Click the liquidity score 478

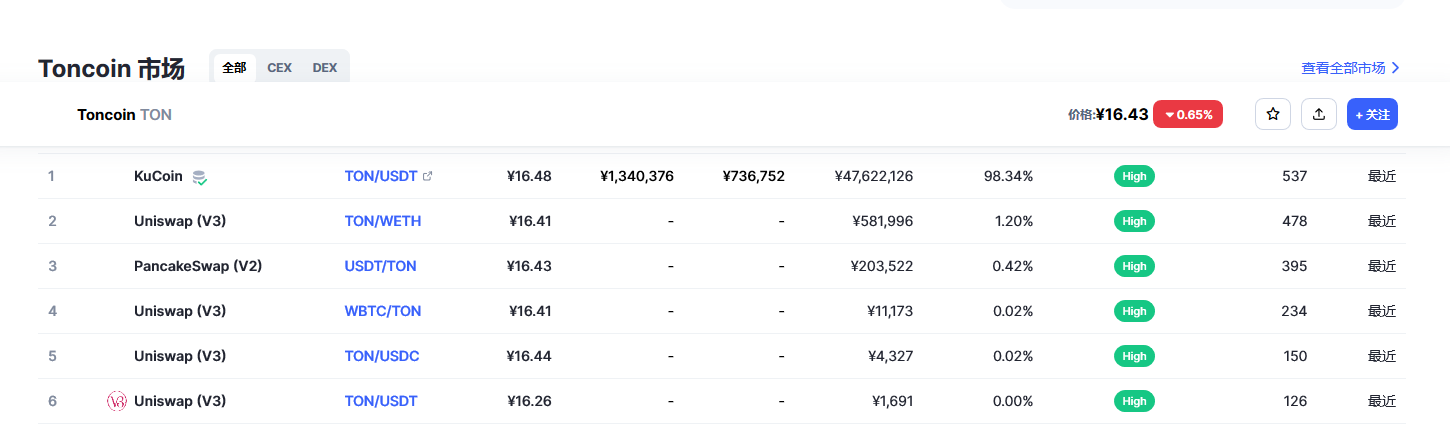coord(1294,221)
